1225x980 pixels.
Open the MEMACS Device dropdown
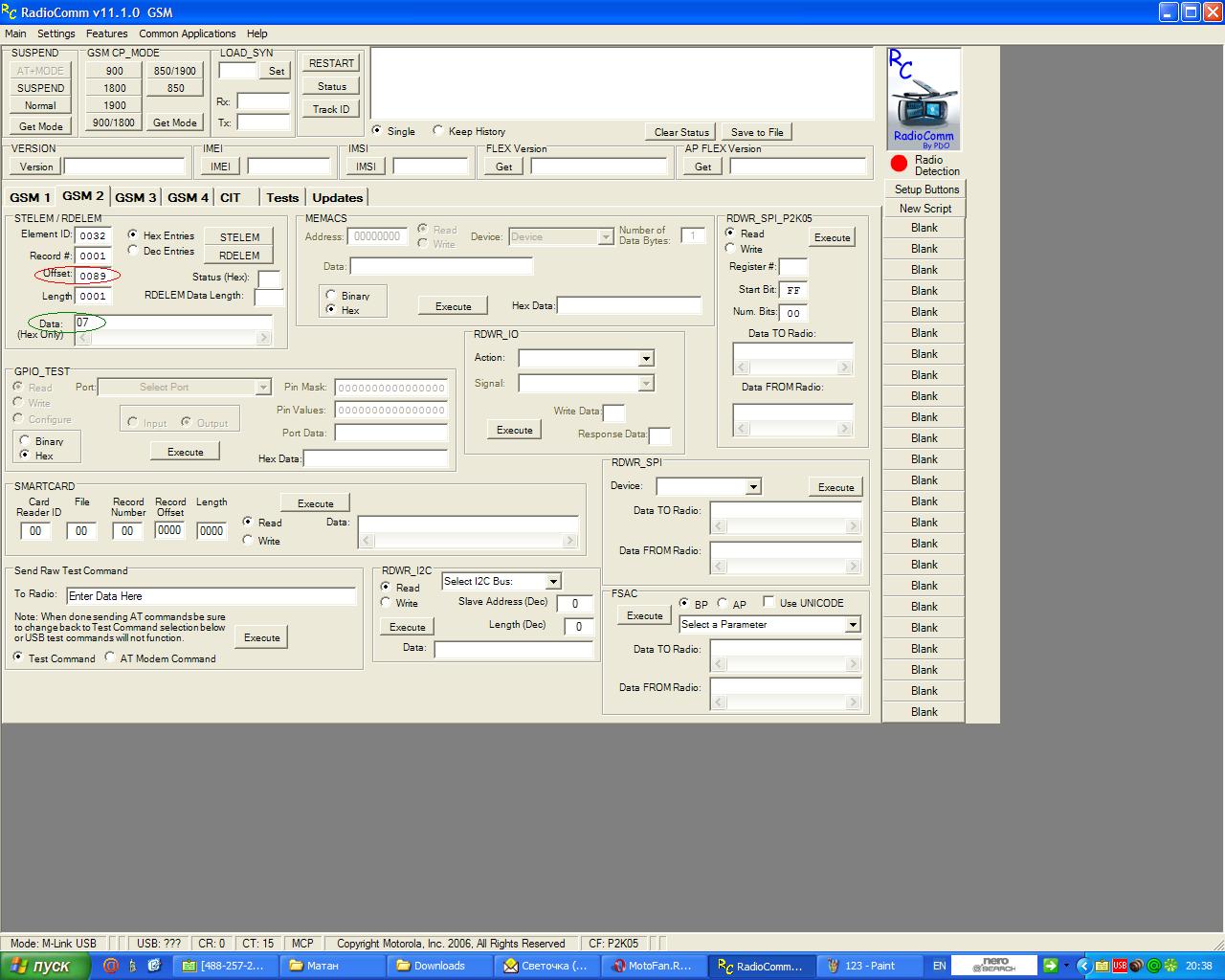tap(605, 236)
